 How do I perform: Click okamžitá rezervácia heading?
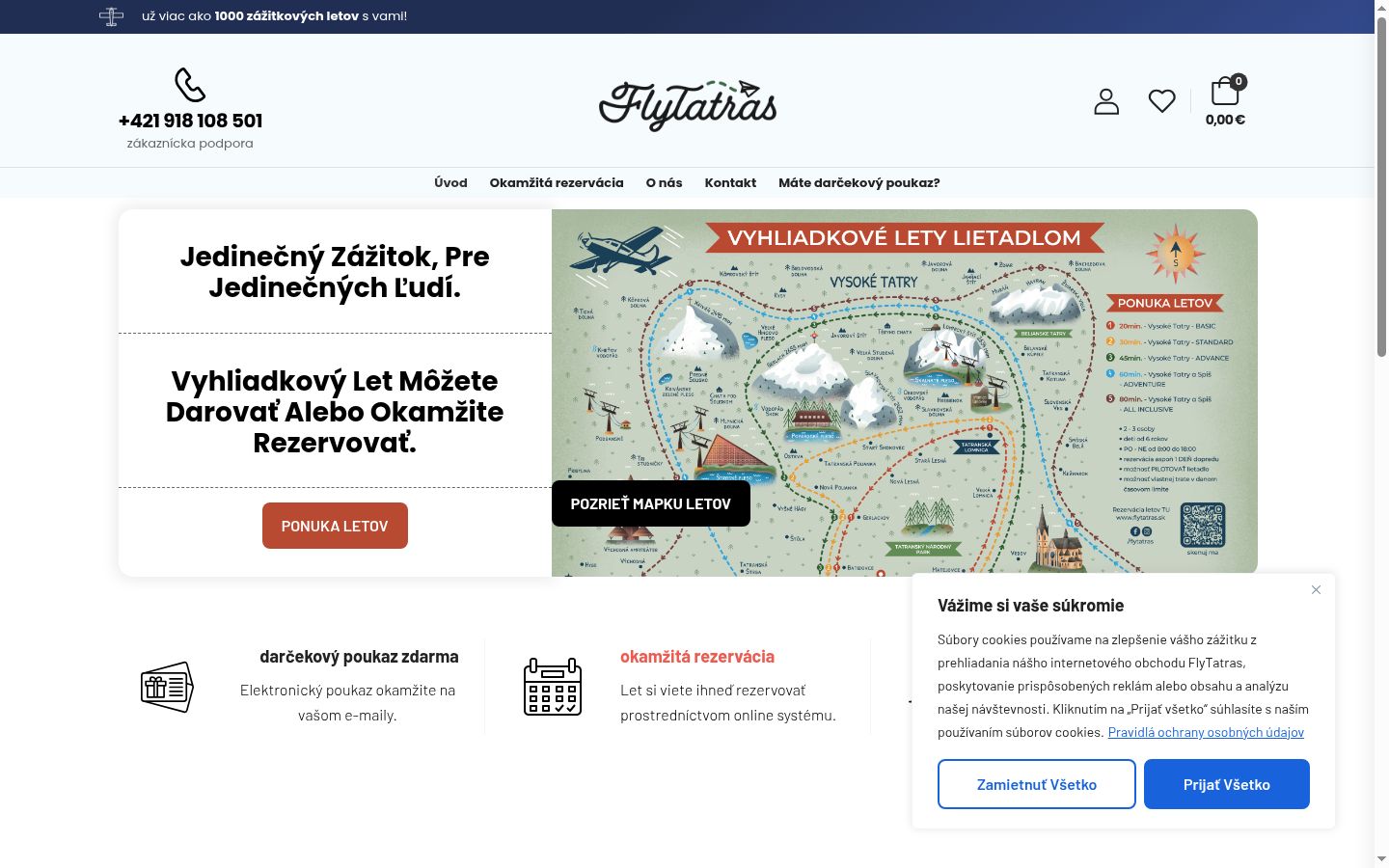point(697,657)
